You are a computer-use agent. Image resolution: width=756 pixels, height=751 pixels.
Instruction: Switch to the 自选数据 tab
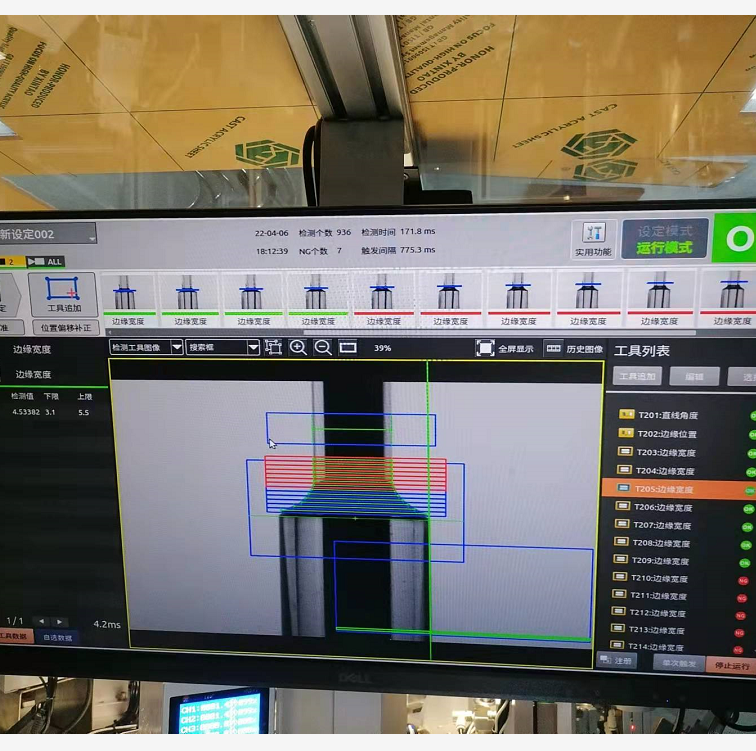(57, 637)
